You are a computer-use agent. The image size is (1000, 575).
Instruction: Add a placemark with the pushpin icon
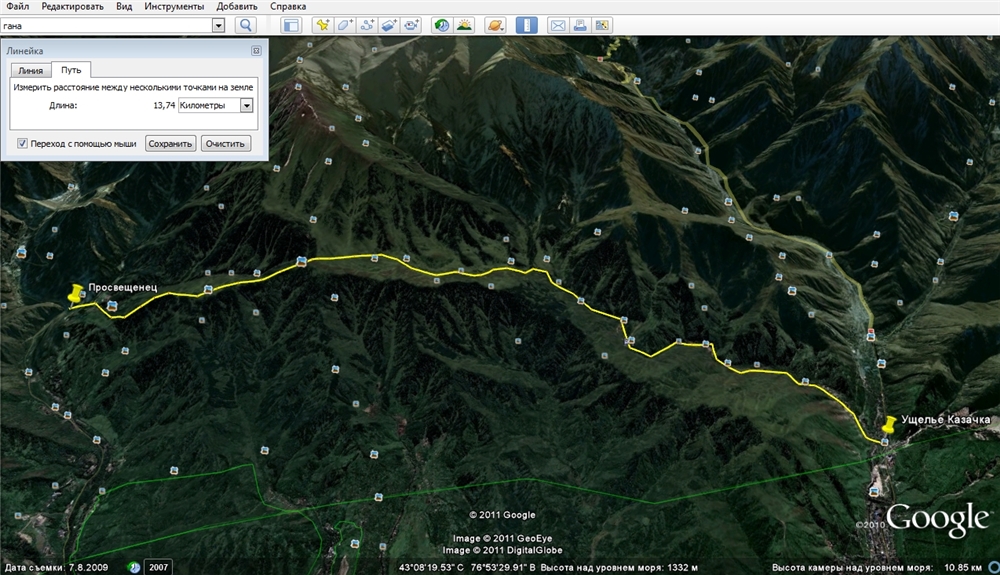coord(323,25)
